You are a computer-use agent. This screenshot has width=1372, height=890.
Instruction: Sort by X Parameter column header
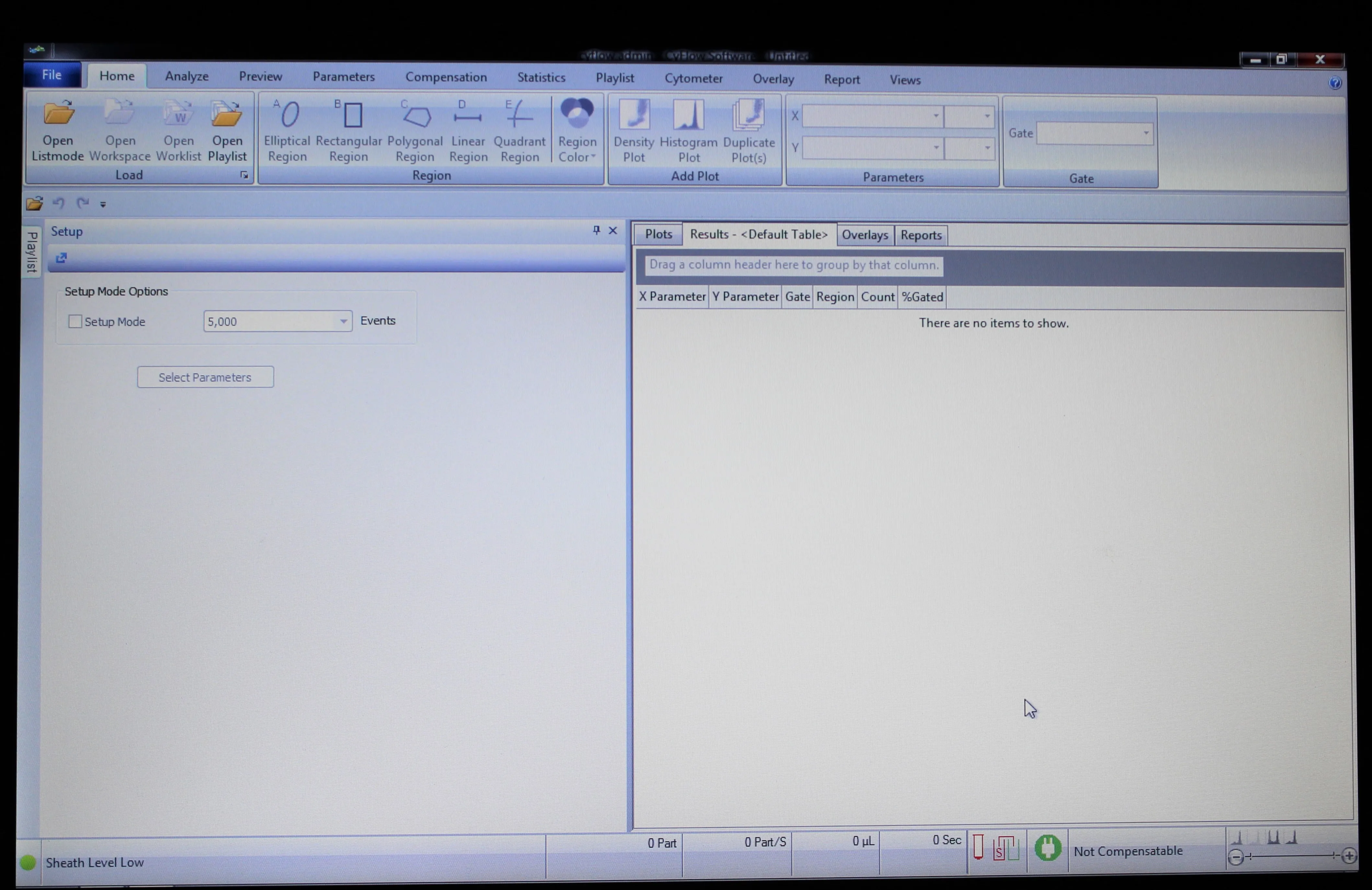pos(672,297)
